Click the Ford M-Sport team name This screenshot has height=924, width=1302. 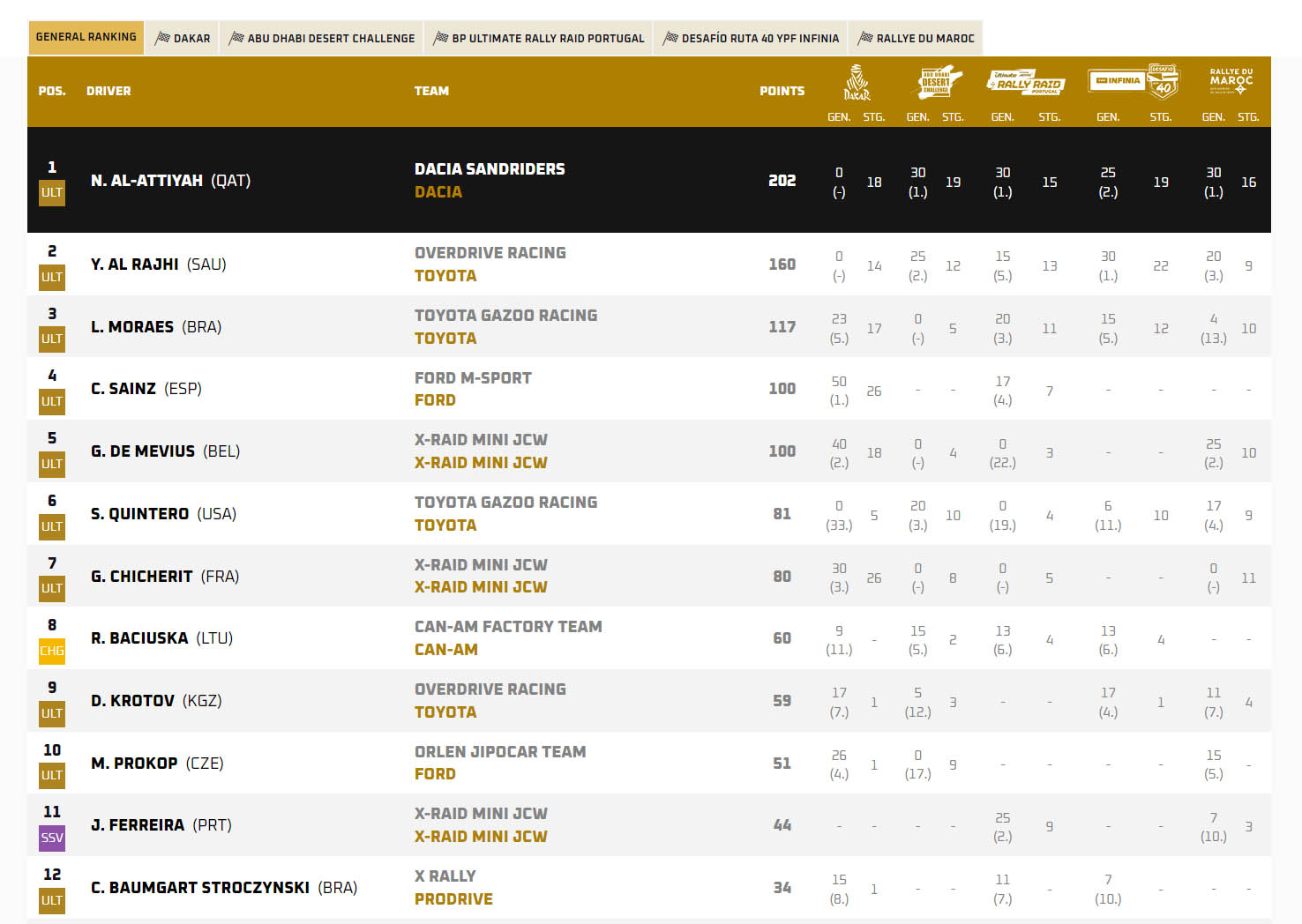[473, 378]
